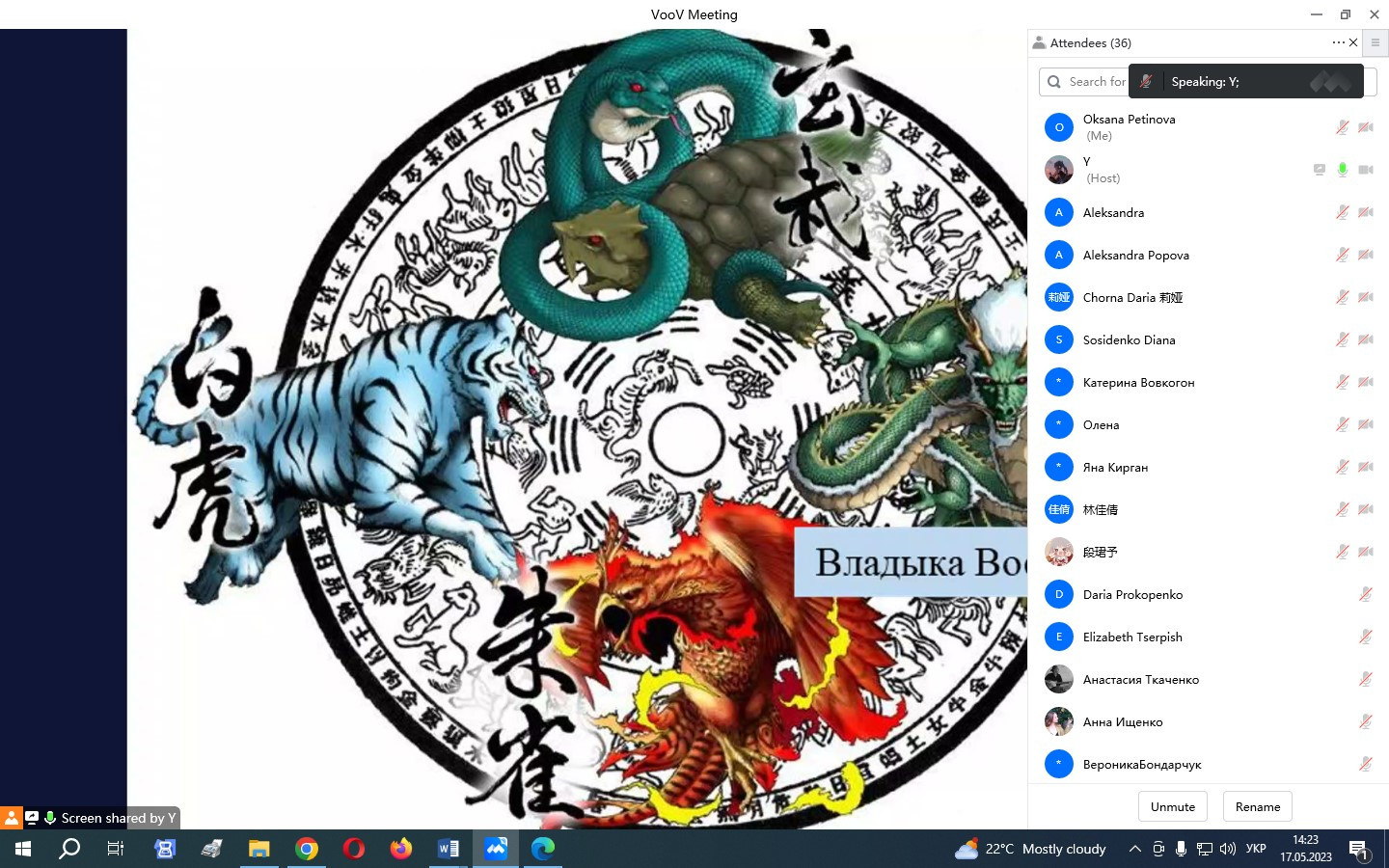
Task: Click the Unmute button
Action: pos(1173,806)
